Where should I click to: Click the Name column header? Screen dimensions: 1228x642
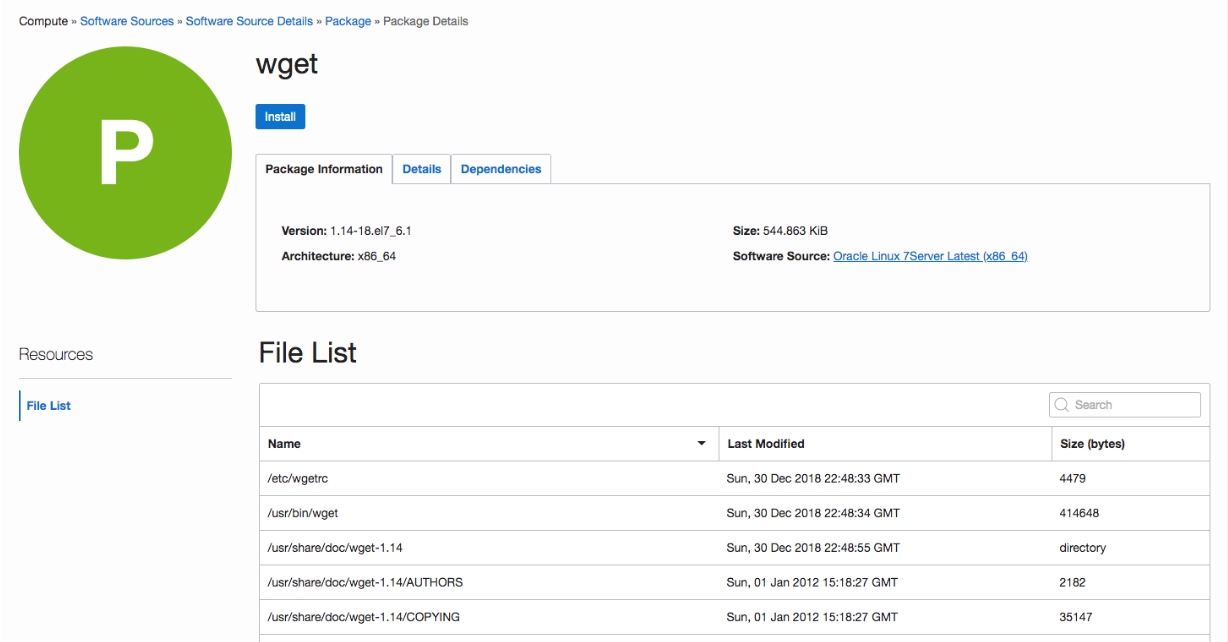(x=285, y=444)
